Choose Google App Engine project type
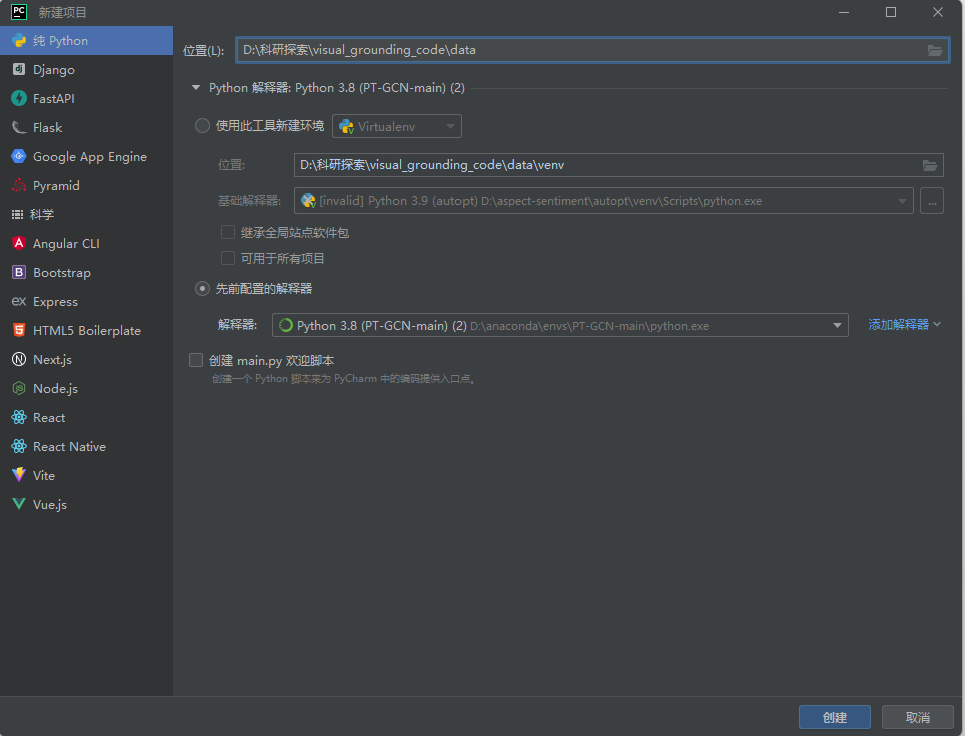965x736 pixels. coord(86,156)
